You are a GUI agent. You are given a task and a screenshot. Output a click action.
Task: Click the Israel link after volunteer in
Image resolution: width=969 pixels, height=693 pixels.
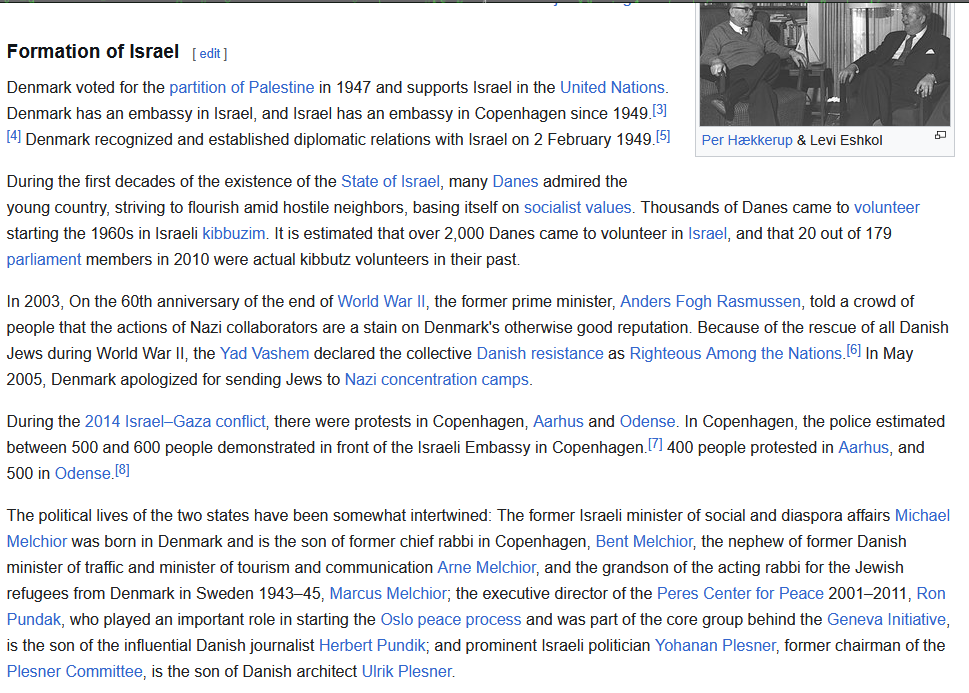pos(707,234)
